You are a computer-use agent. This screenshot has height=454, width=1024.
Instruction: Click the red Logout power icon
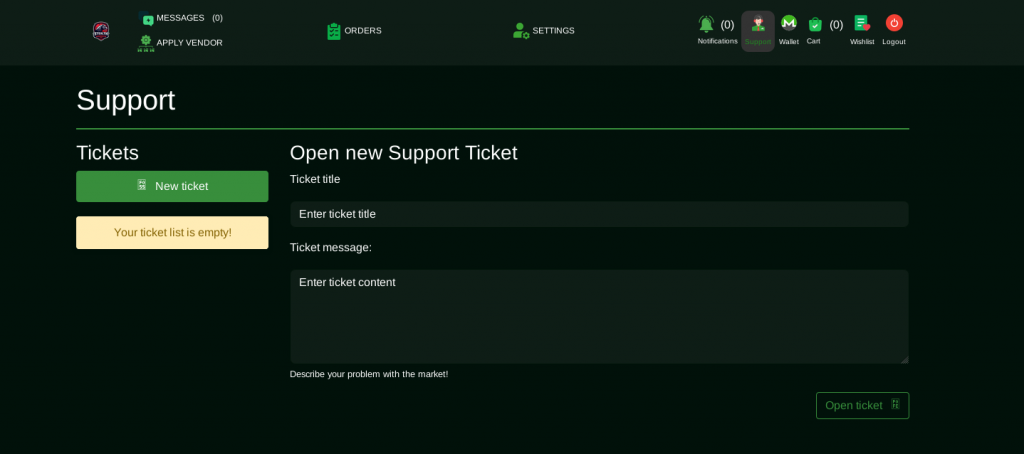click(x=894, y=23)
